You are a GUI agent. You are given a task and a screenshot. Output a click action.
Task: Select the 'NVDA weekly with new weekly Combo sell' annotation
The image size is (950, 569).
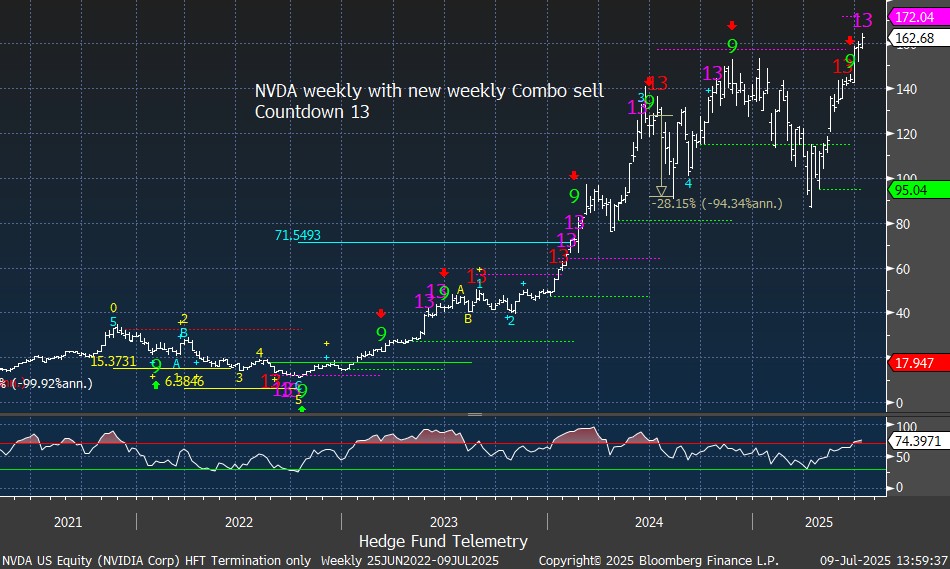(429, 91)
